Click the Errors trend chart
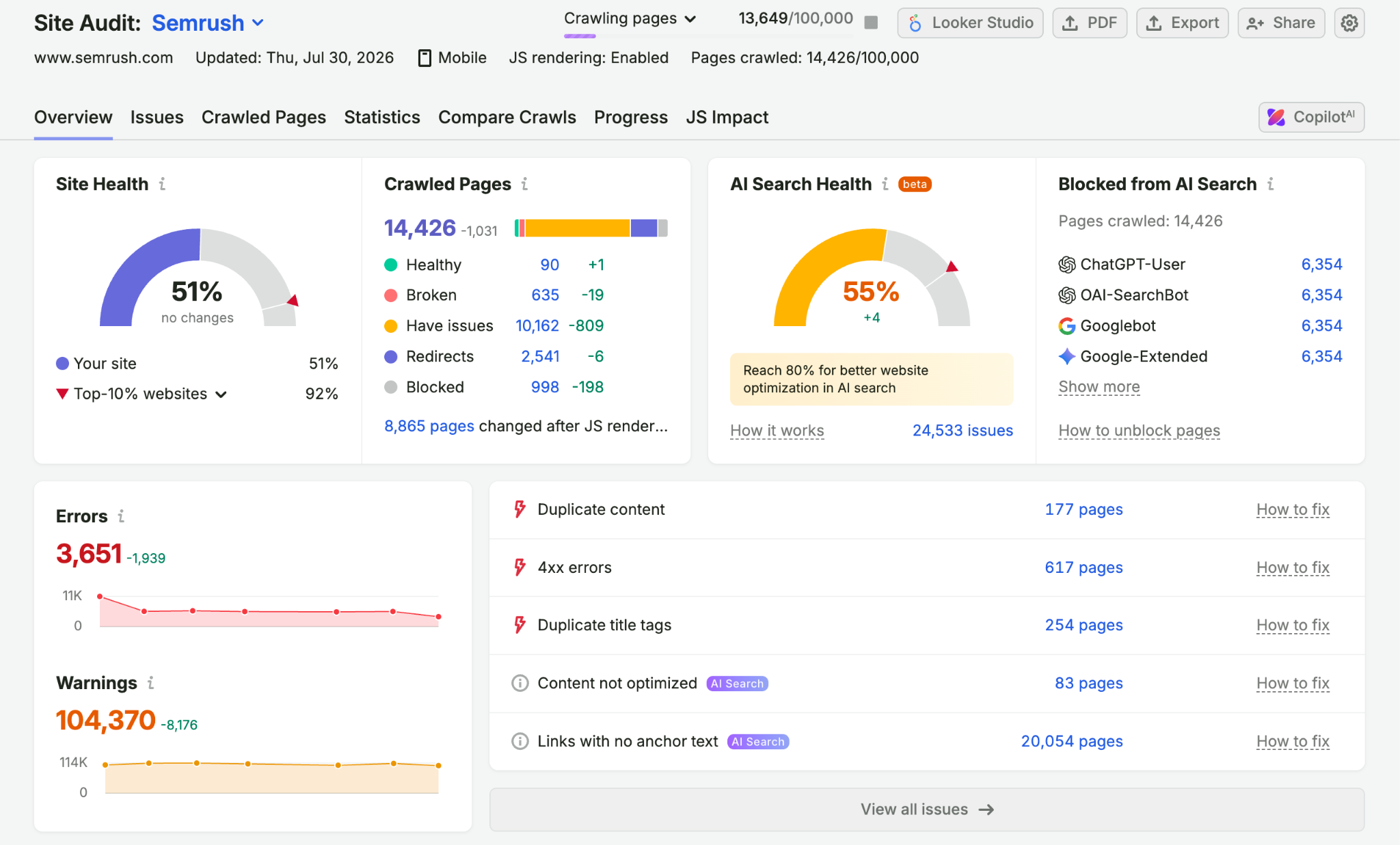This screenshot has height=845, width=1400. coord(269,611)
